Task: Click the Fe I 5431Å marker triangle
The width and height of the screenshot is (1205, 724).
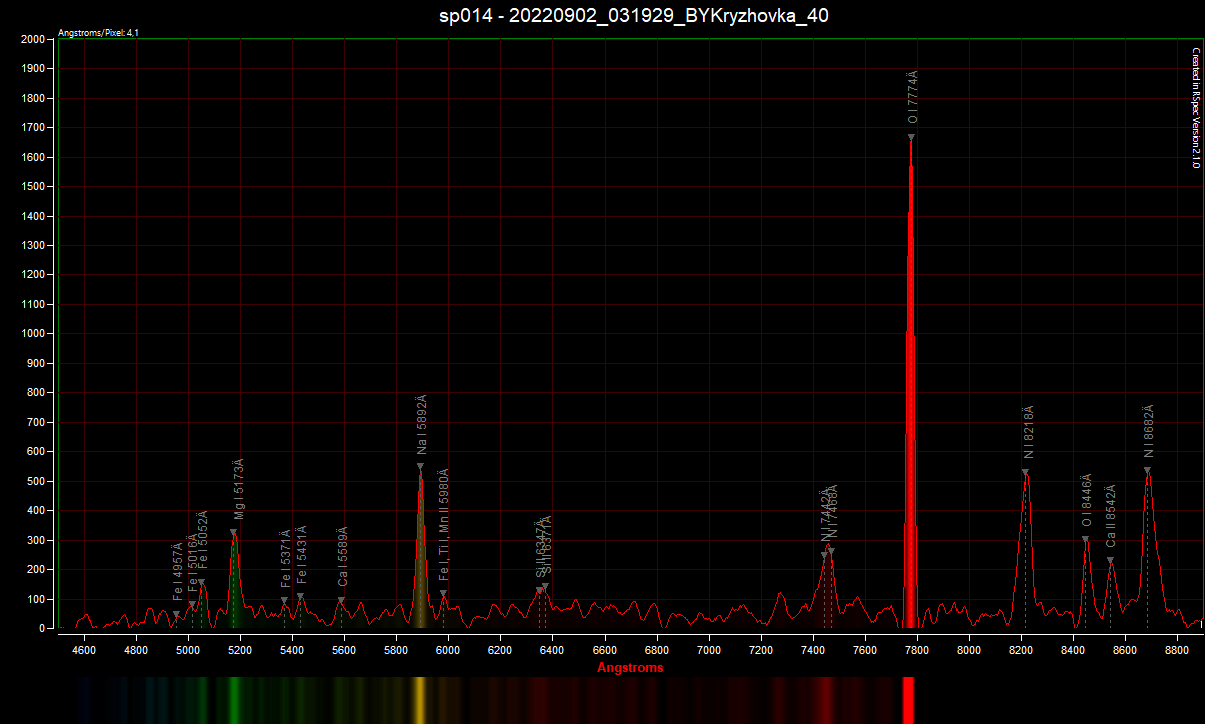Action: [x=300, y=597]
